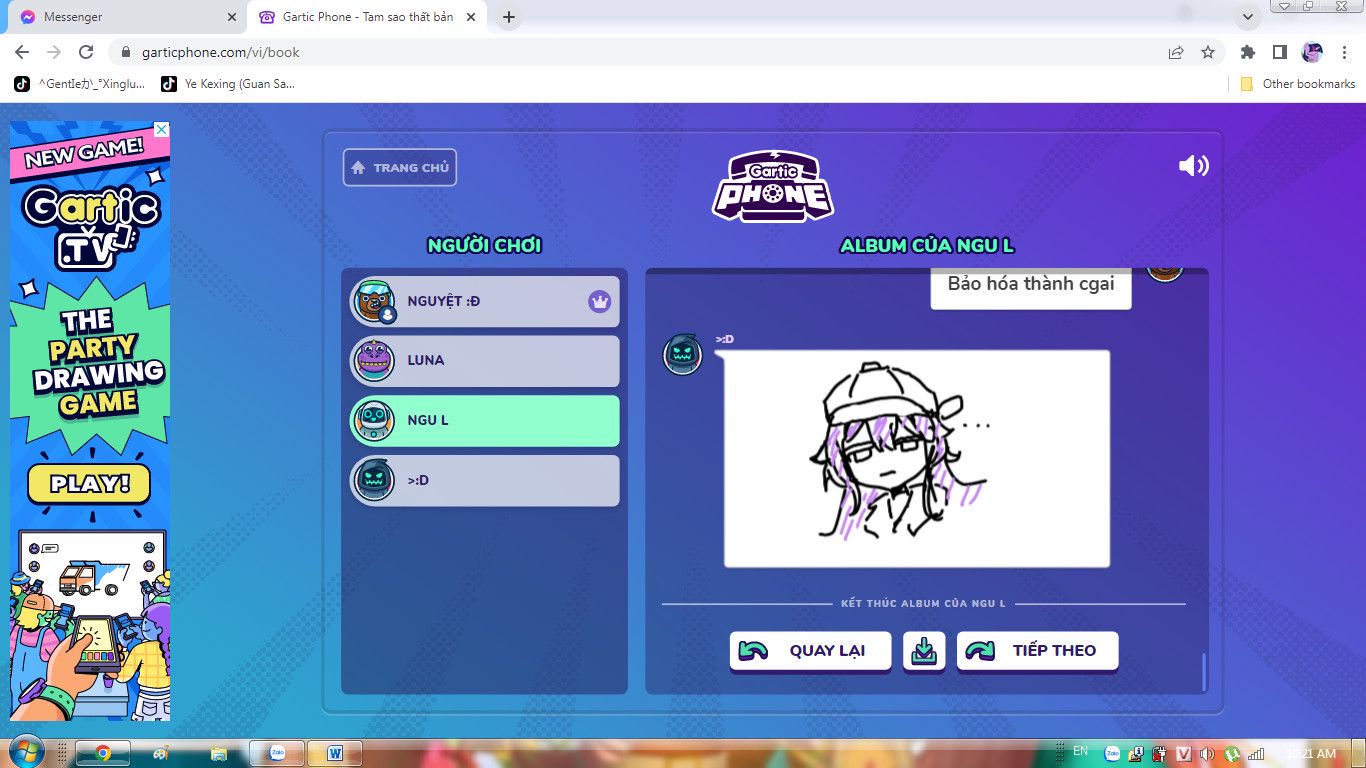The width and height of the screenshot is (1366, 768).
Task: Click the network signal tray icon
Action: 1256,753
